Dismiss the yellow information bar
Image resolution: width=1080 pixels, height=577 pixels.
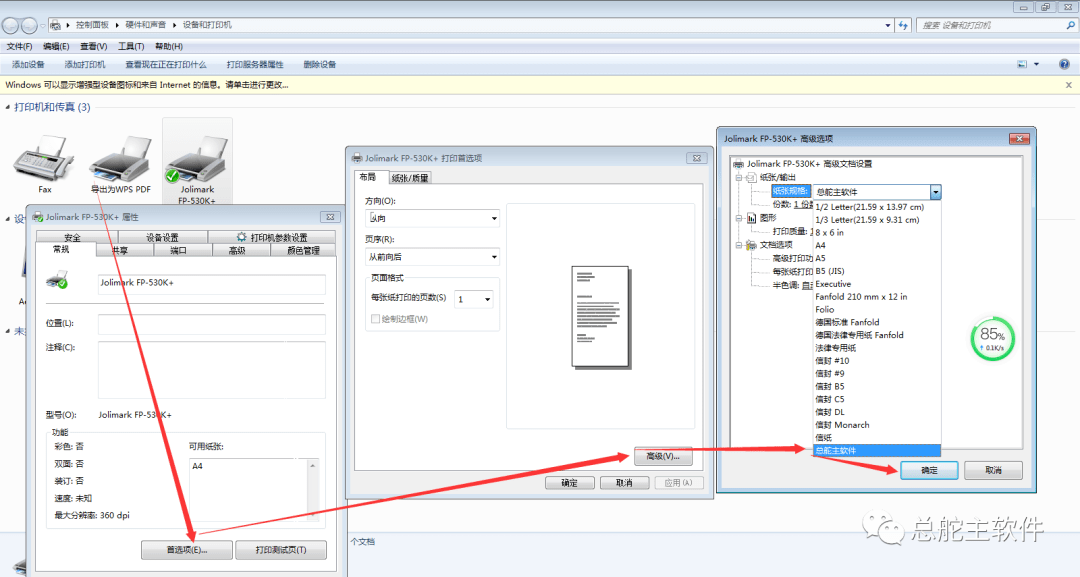point(1069,85)
